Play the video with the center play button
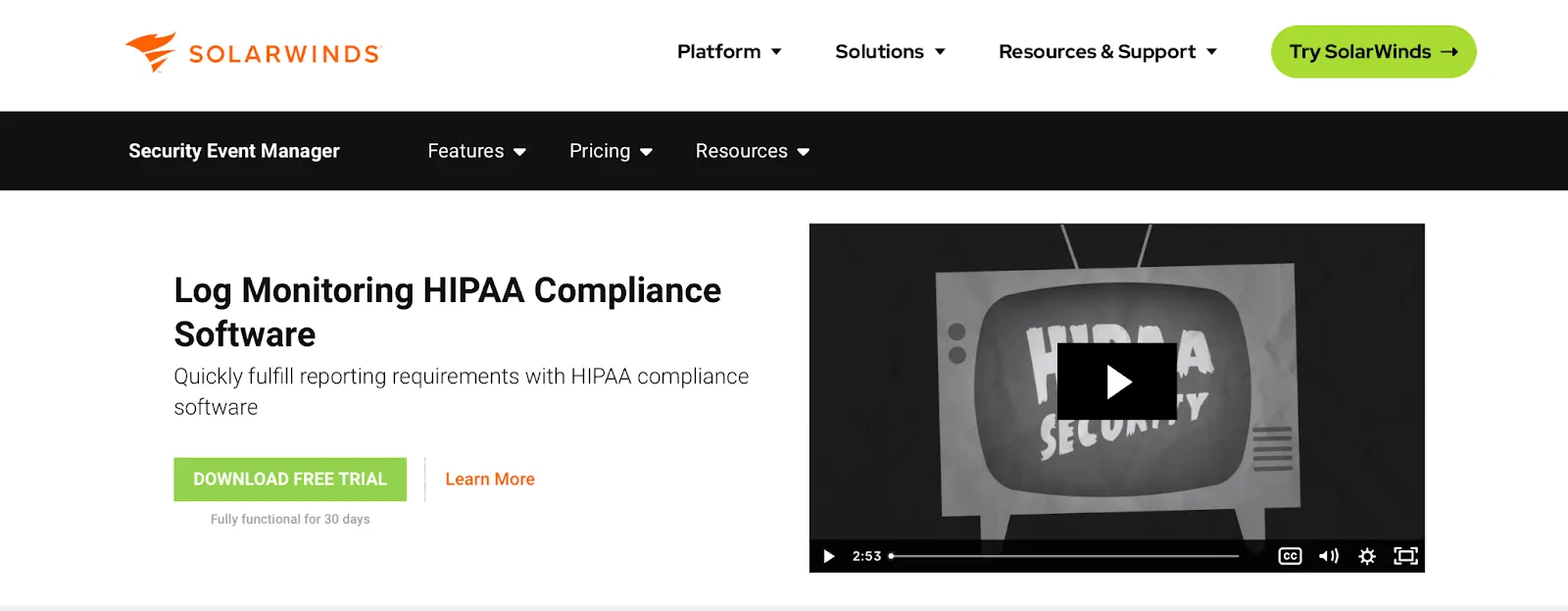This screenshot has width=1568, height=611. 1117,382
